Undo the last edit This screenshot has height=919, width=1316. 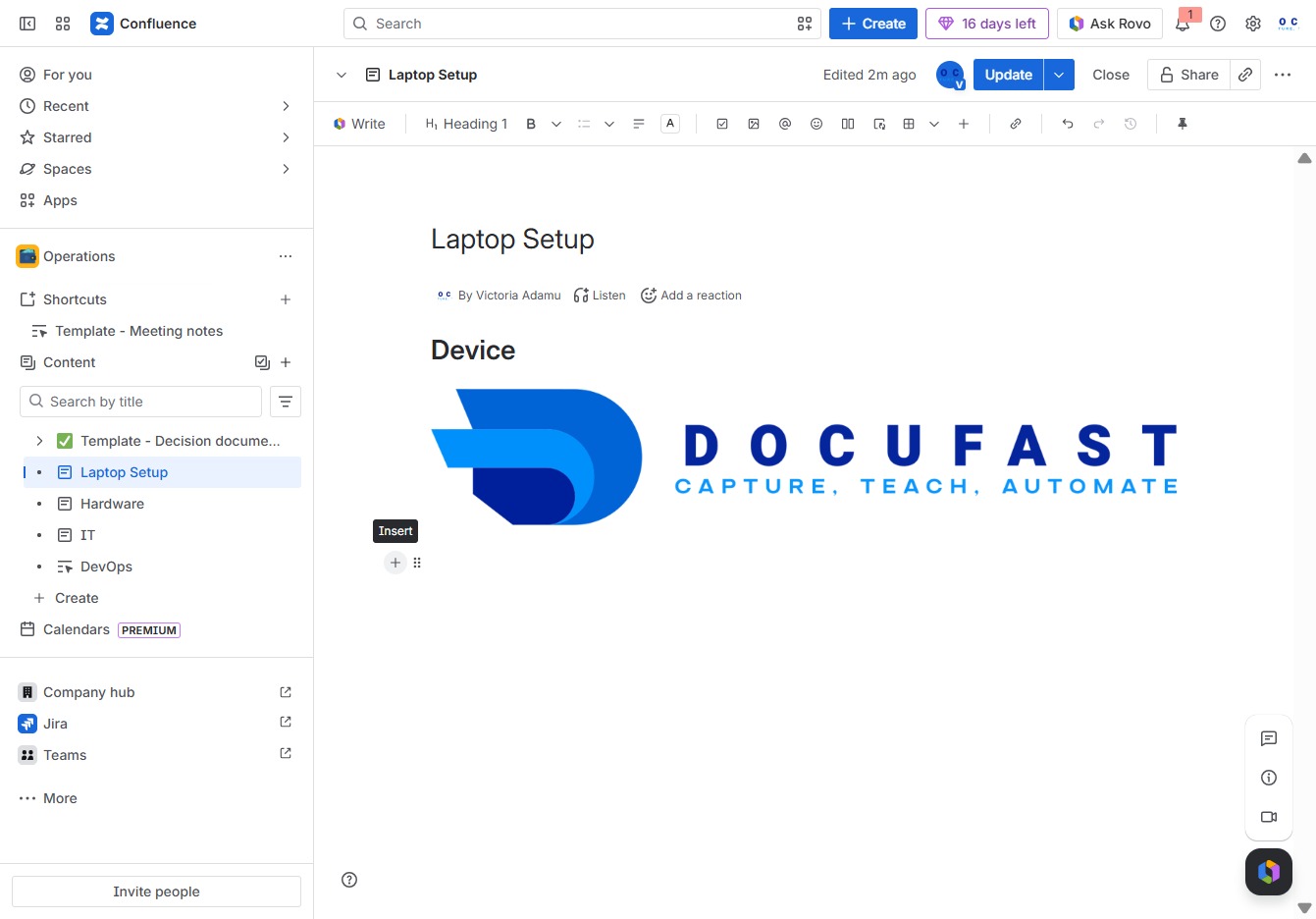pyautogui.click(x=1068, y=124)
